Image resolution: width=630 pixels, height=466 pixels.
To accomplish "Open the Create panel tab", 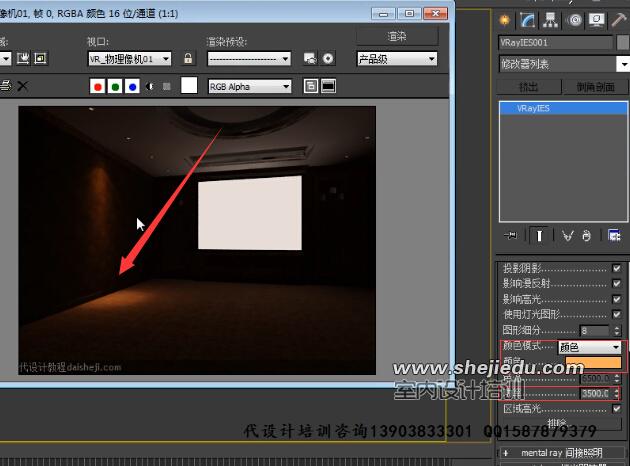I will (504, 19).
